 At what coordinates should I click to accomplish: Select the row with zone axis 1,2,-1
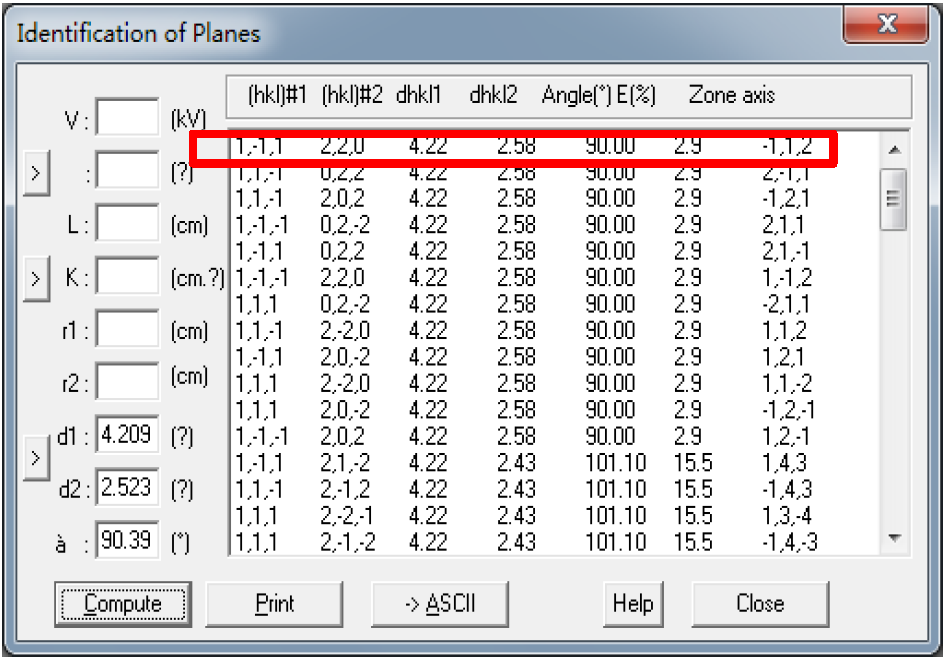[x=553, y=437]
